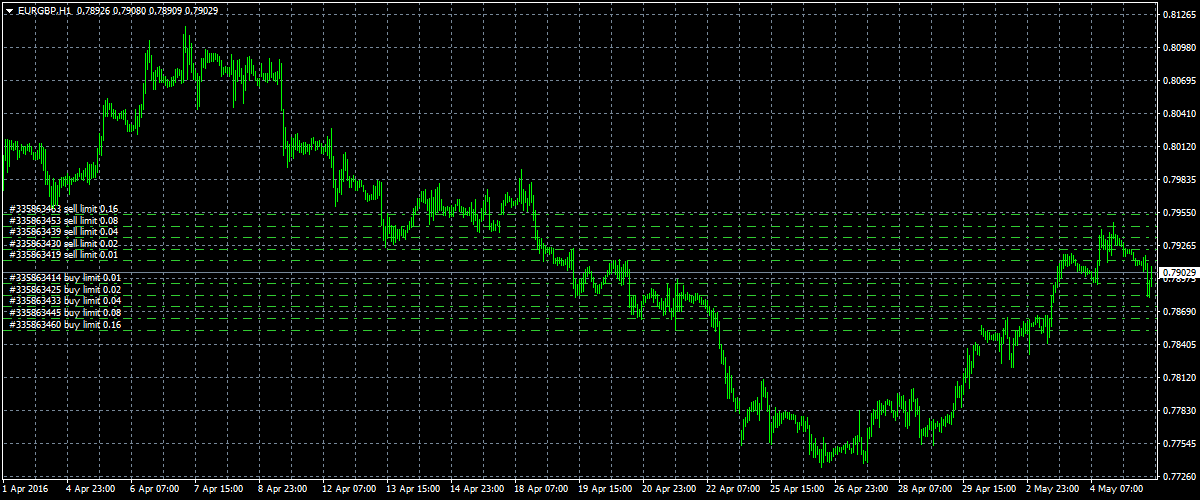The width and height of the screenshot is (1200, 500).
Task: Select order #335863433 buy limit 0.04 label
Action: [65, 300]
